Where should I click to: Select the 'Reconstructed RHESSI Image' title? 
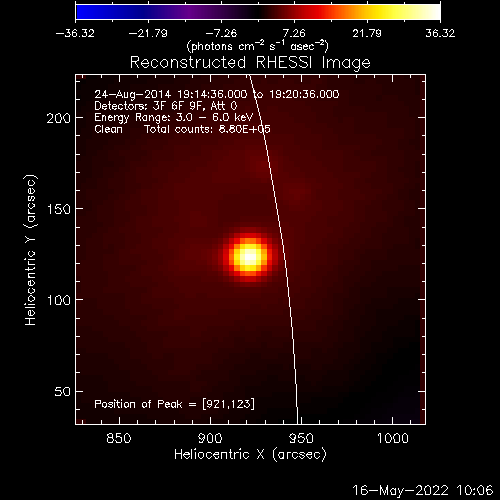point(250,62)
